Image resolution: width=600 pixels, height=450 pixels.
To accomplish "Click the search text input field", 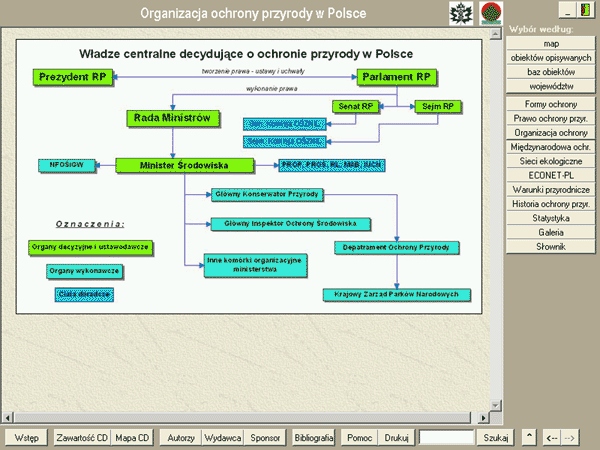I will 446,437.
